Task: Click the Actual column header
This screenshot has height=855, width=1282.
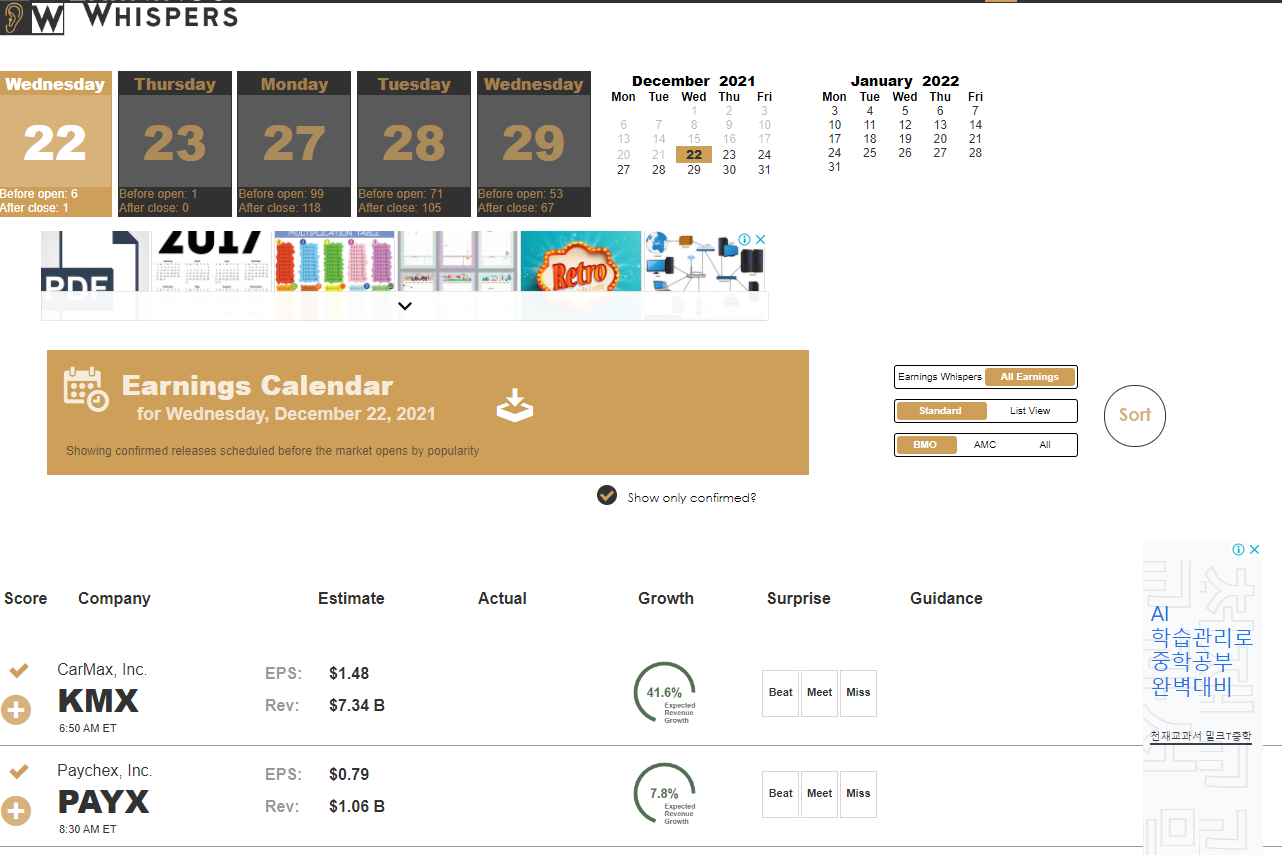Action: pos(502,598)
